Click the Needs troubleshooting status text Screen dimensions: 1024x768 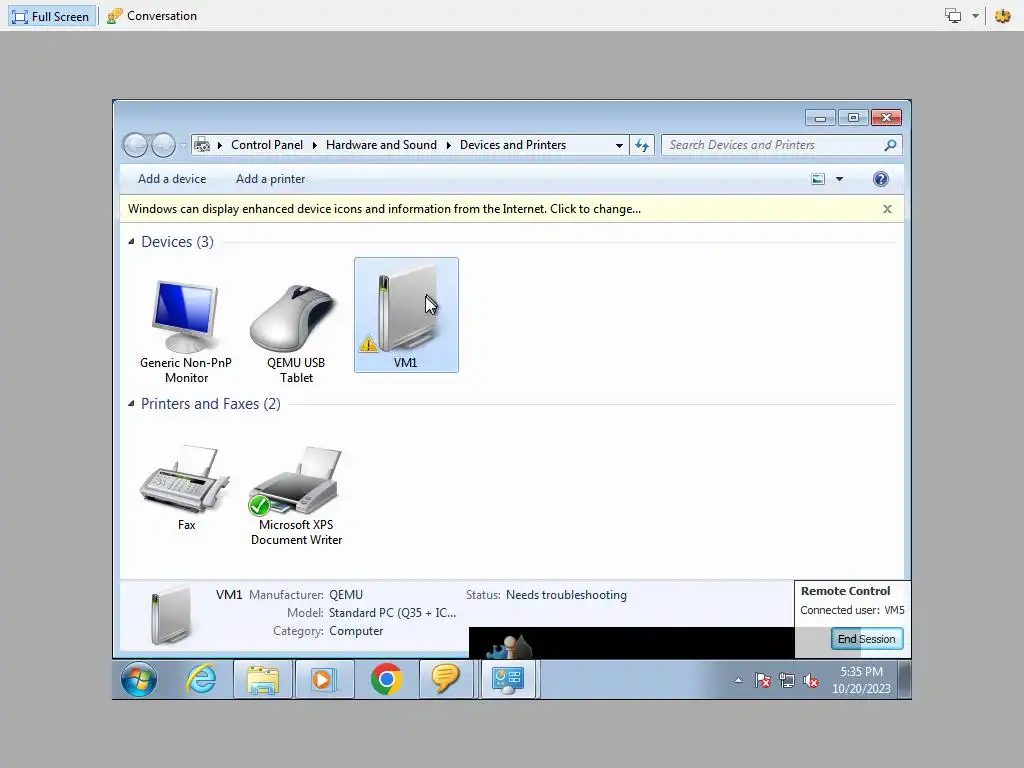pyautogui.click(x=566, y=595)
